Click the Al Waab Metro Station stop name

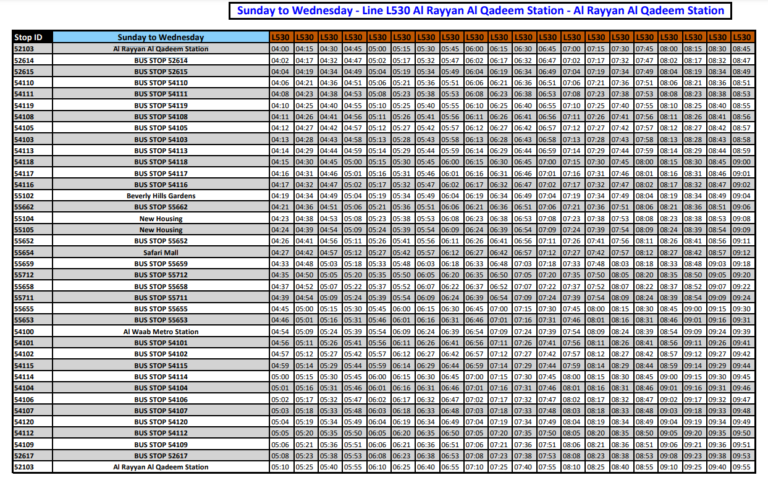pos(161,332)
